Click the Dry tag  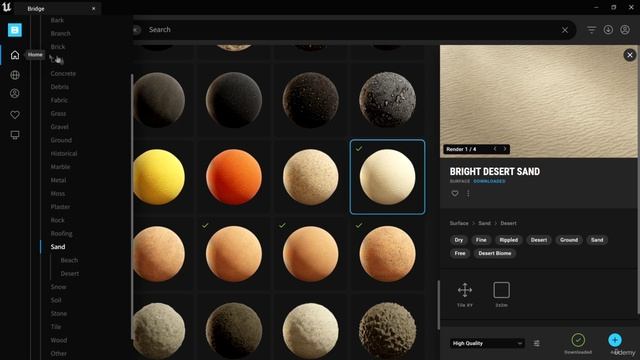(459, 240)
